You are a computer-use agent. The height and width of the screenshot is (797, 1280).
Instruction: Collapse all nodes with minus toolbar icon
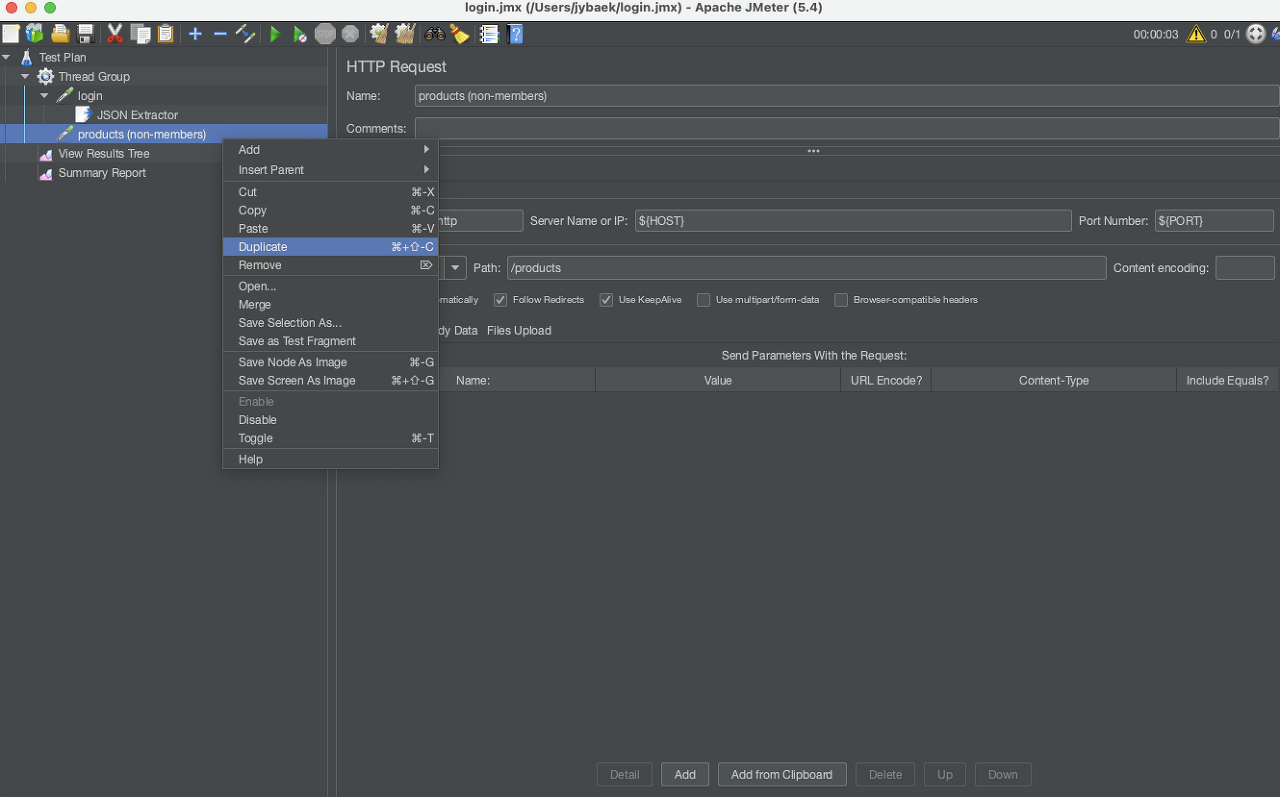[220, 34]
